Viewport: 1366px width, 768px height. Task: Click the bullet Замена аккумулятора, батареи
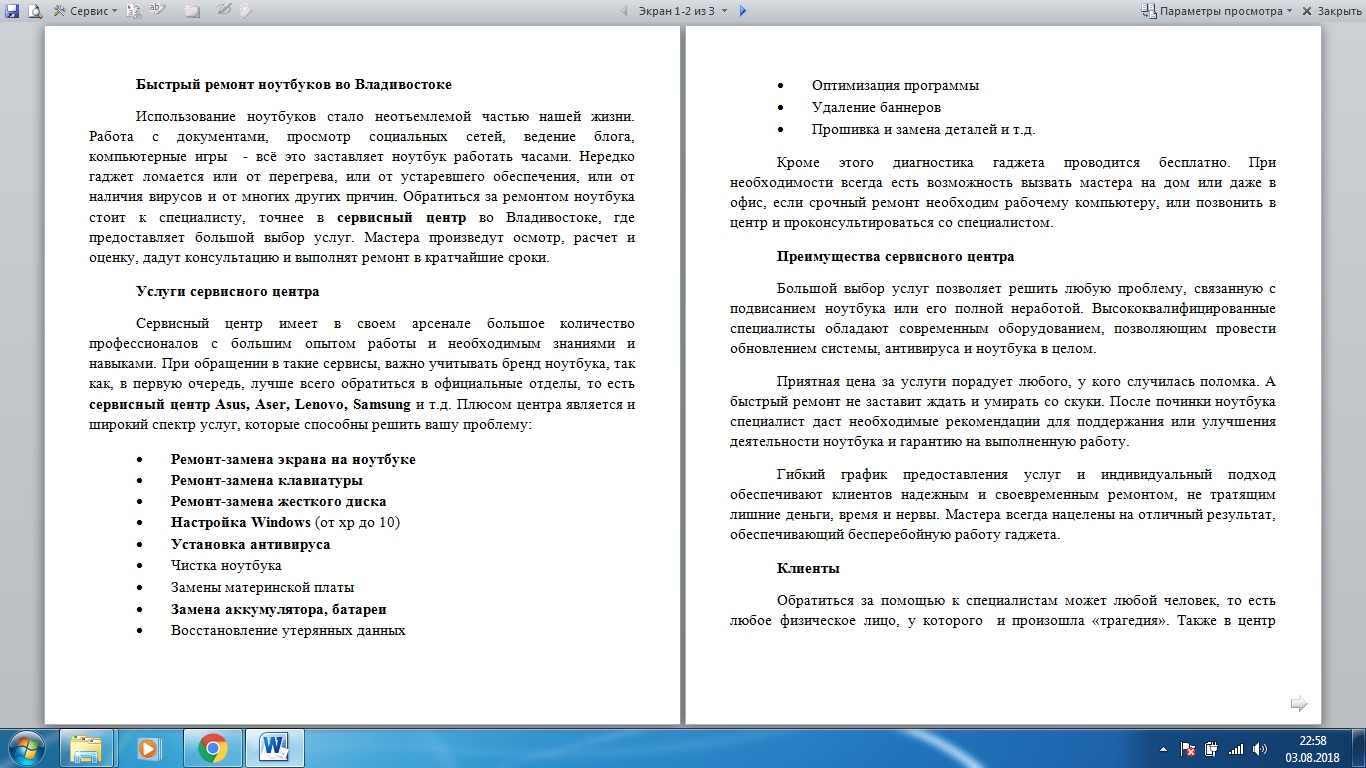click(279, 609)
